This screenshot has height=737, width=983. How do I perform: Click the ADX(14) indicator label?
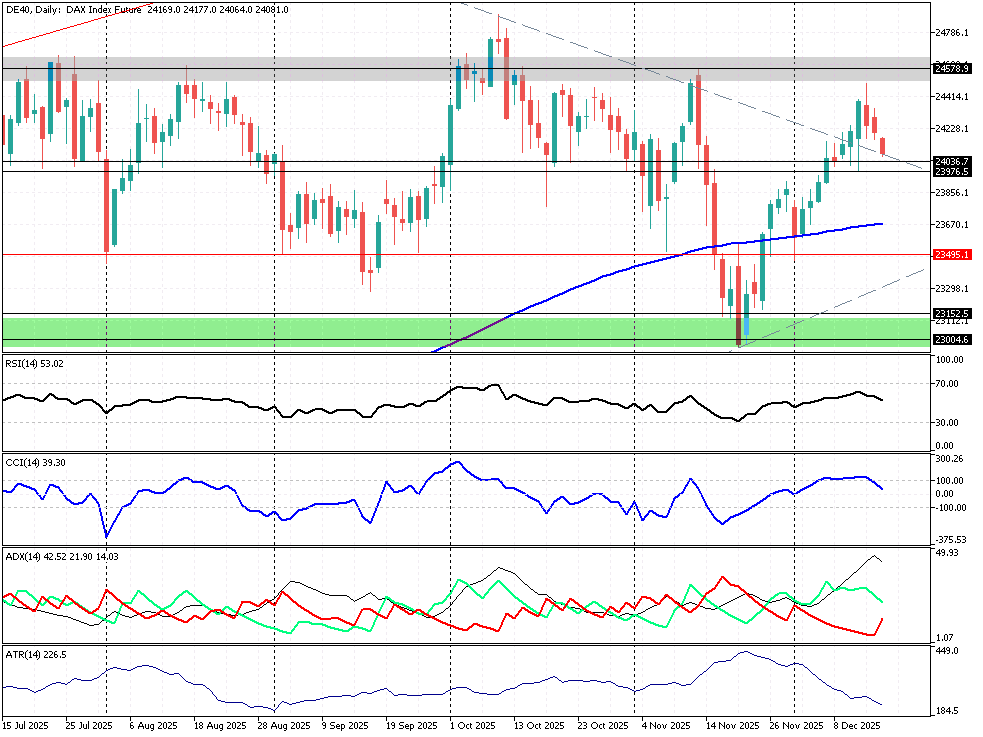62,556
